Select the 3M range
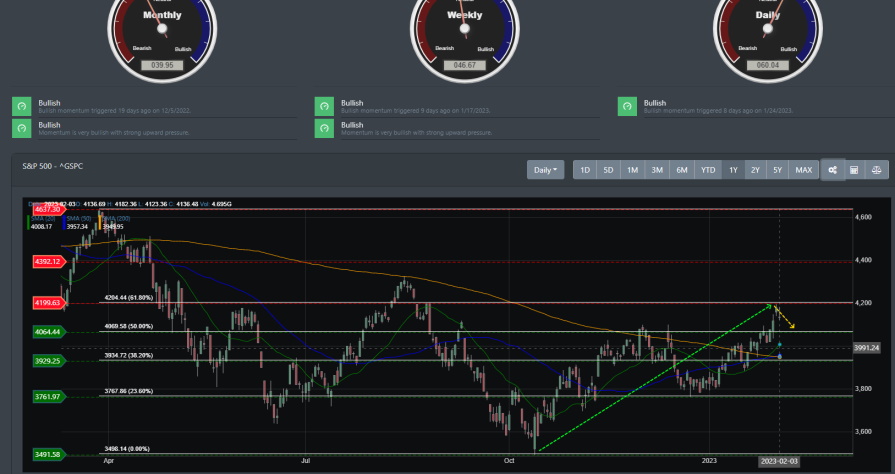The height and width of the screenshot is (474, 895). (657, 170)
